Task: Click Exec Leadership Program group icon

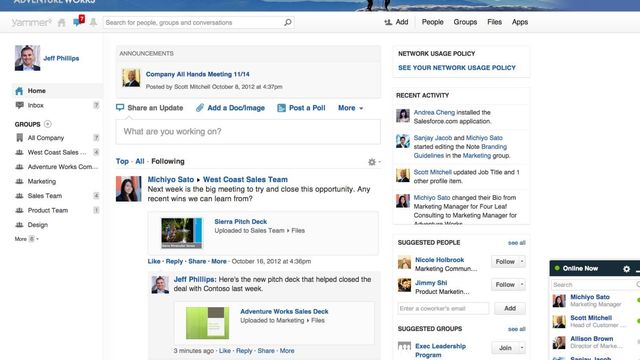Action: (404, 346)
